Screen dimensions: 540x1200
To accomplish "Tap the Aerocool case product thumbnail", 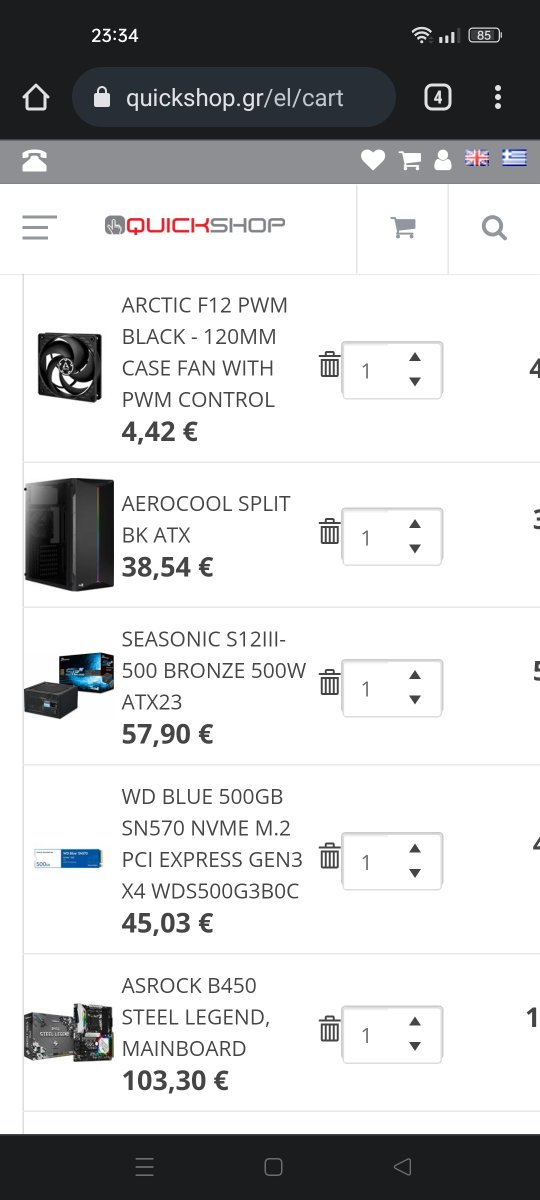I will point(68,534).
